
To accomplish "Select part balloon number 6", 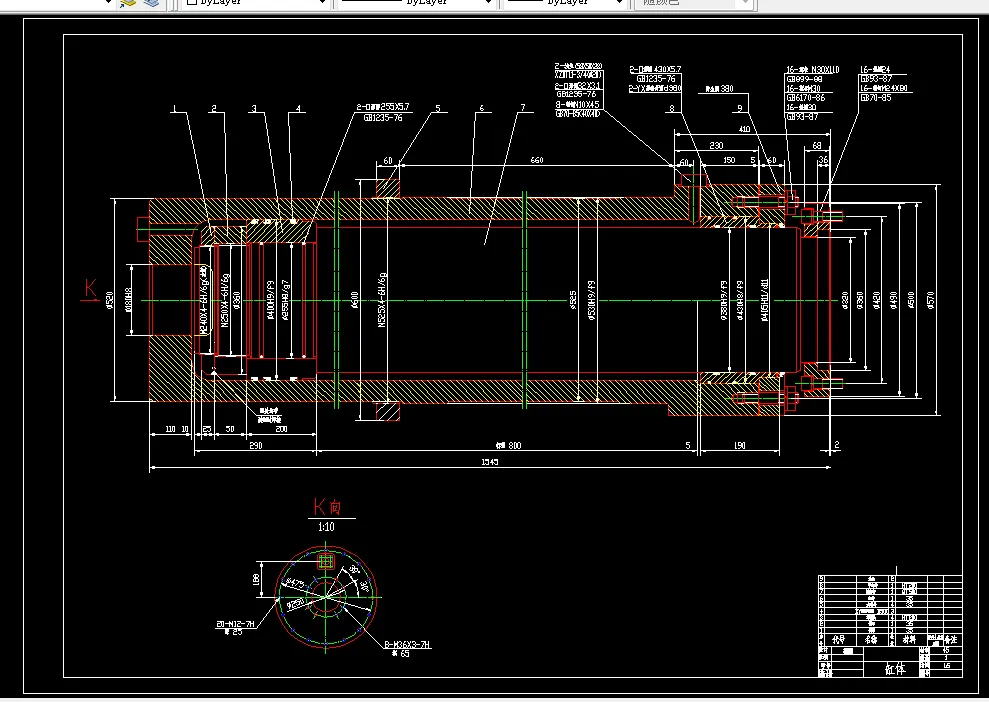I will pos(481,108).
